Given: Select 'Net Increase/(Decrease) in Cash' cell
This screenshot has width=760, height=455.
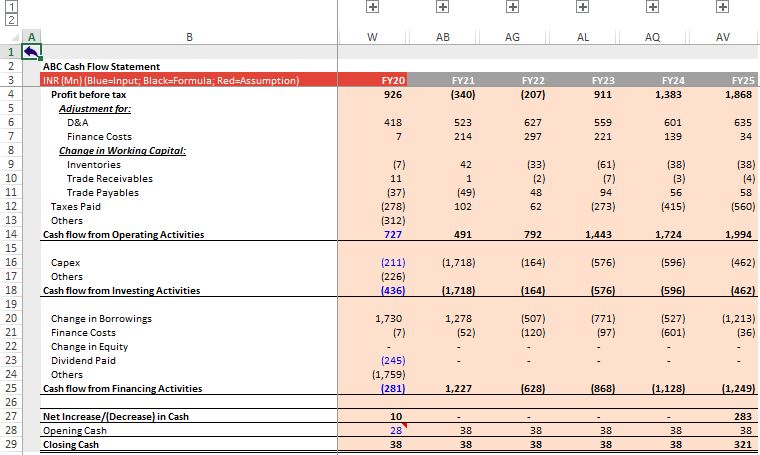Looking at the screenshot, I should coord(189,416).
